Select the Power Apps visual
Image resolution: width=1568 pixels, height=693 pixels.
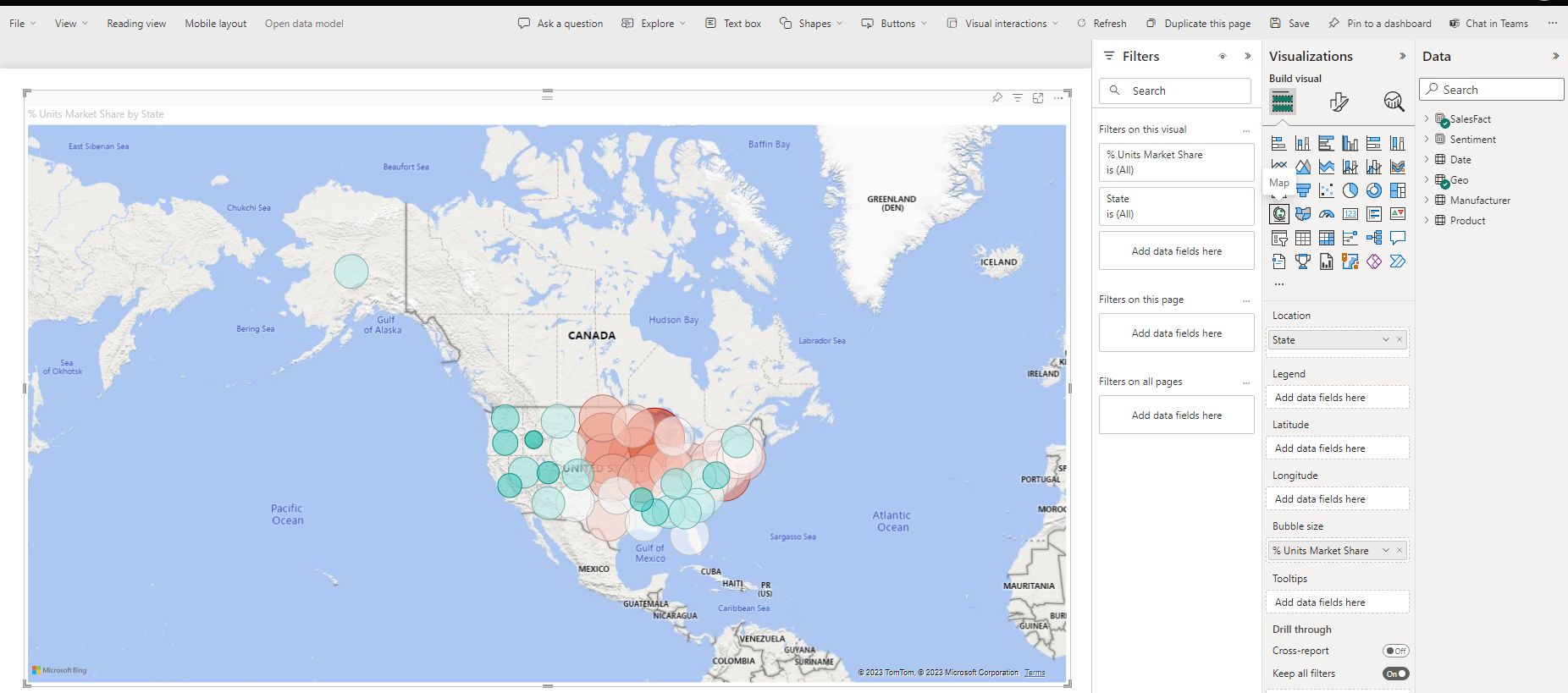[1374, 261]
